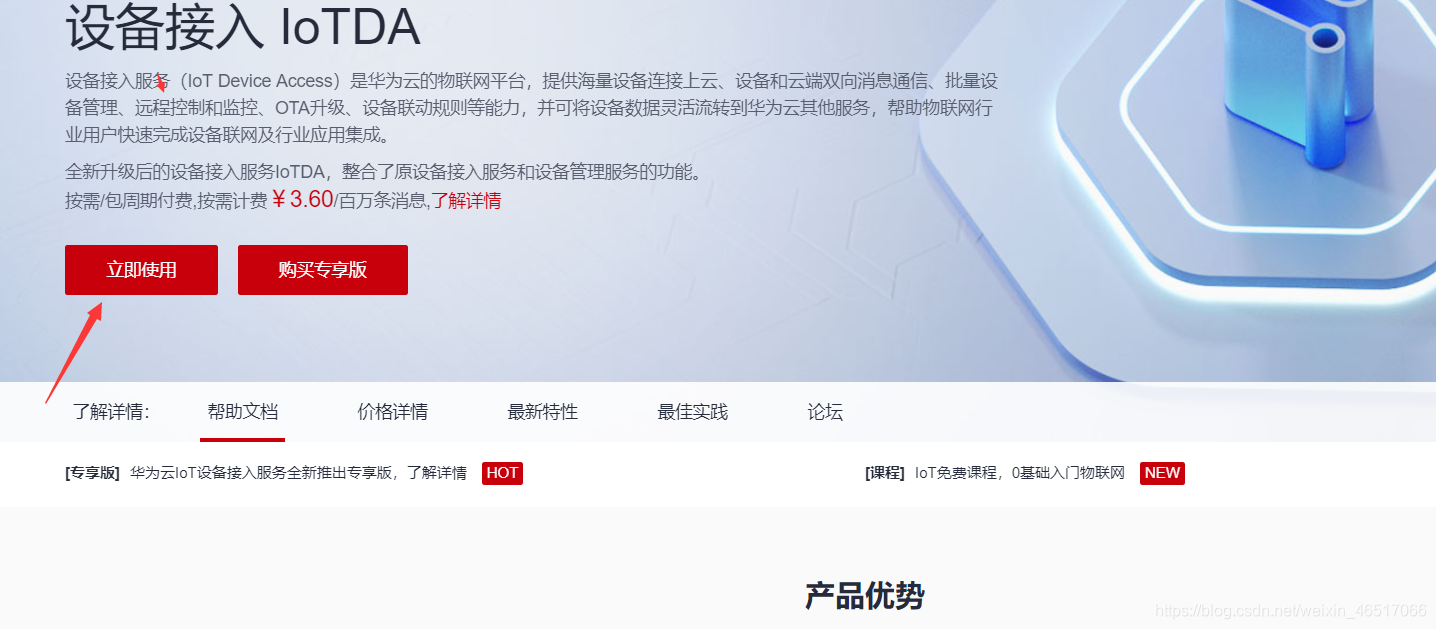This screenshot has height=629, width=1436.
Task: Click the [课程] label
Action: [x=885, y=473]
